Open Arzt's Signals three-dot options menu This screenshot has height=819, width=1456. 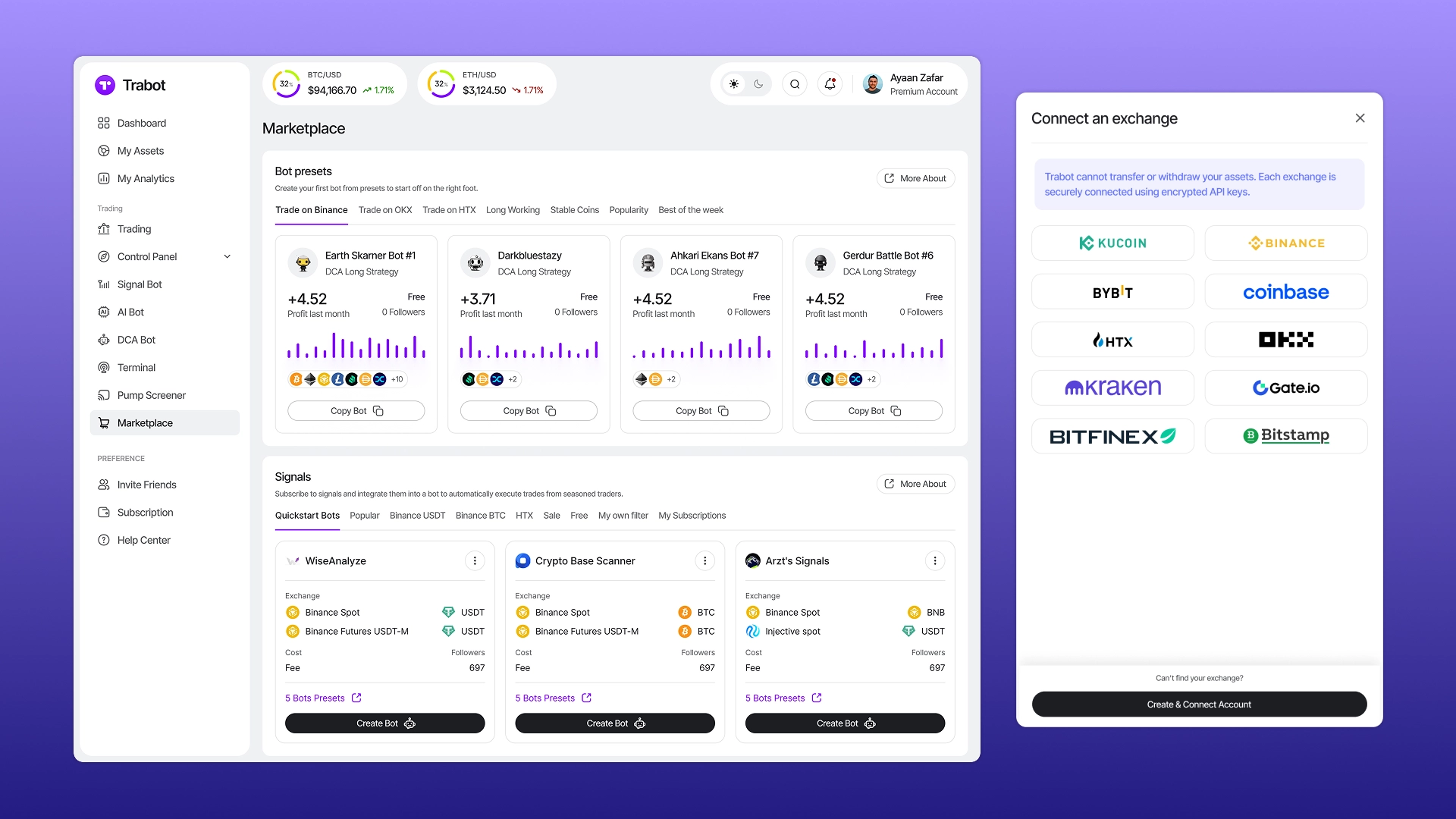tap(934, 560)
